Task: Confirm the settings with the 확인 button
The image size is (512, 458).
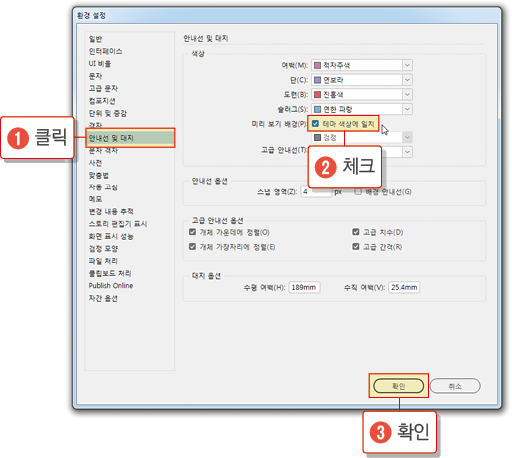Action: coord(399,386)
